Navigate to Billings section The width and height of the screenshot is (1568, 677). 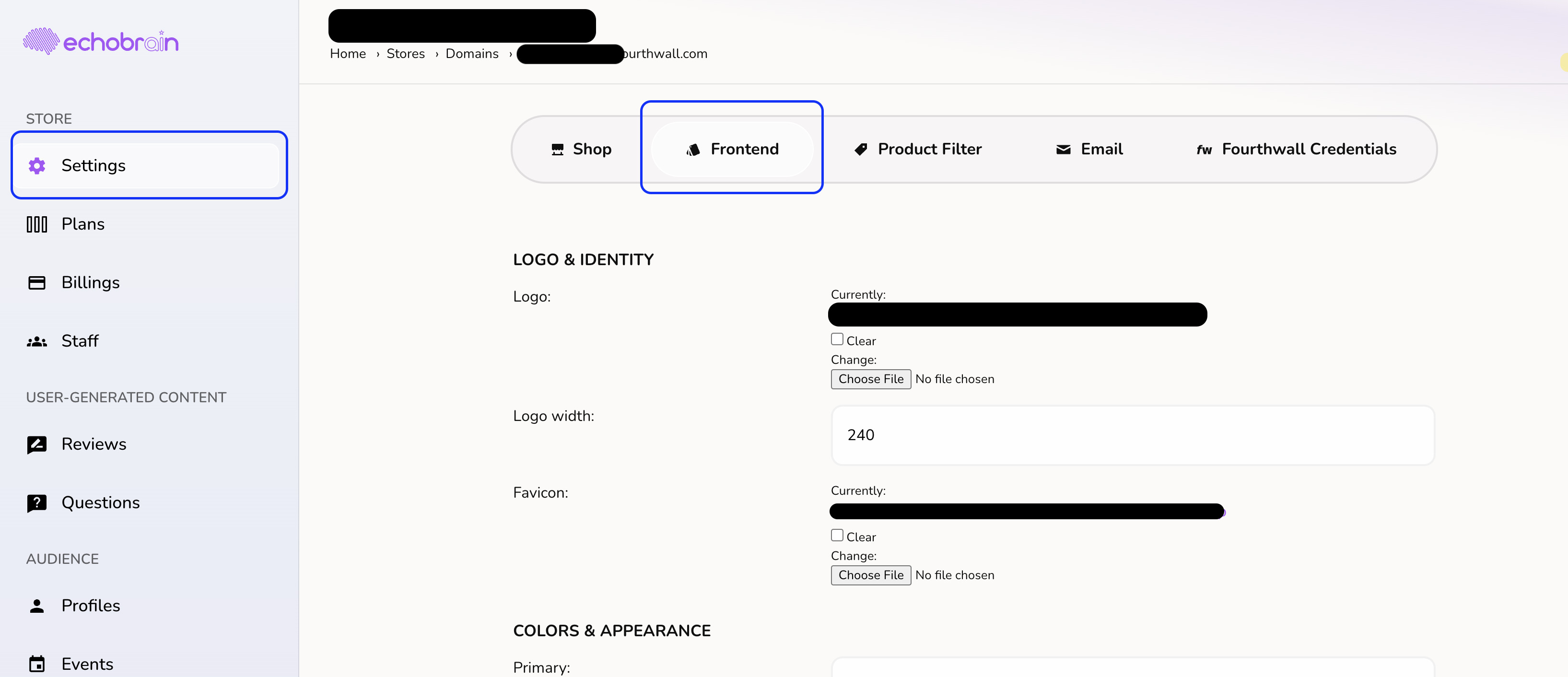90,281
